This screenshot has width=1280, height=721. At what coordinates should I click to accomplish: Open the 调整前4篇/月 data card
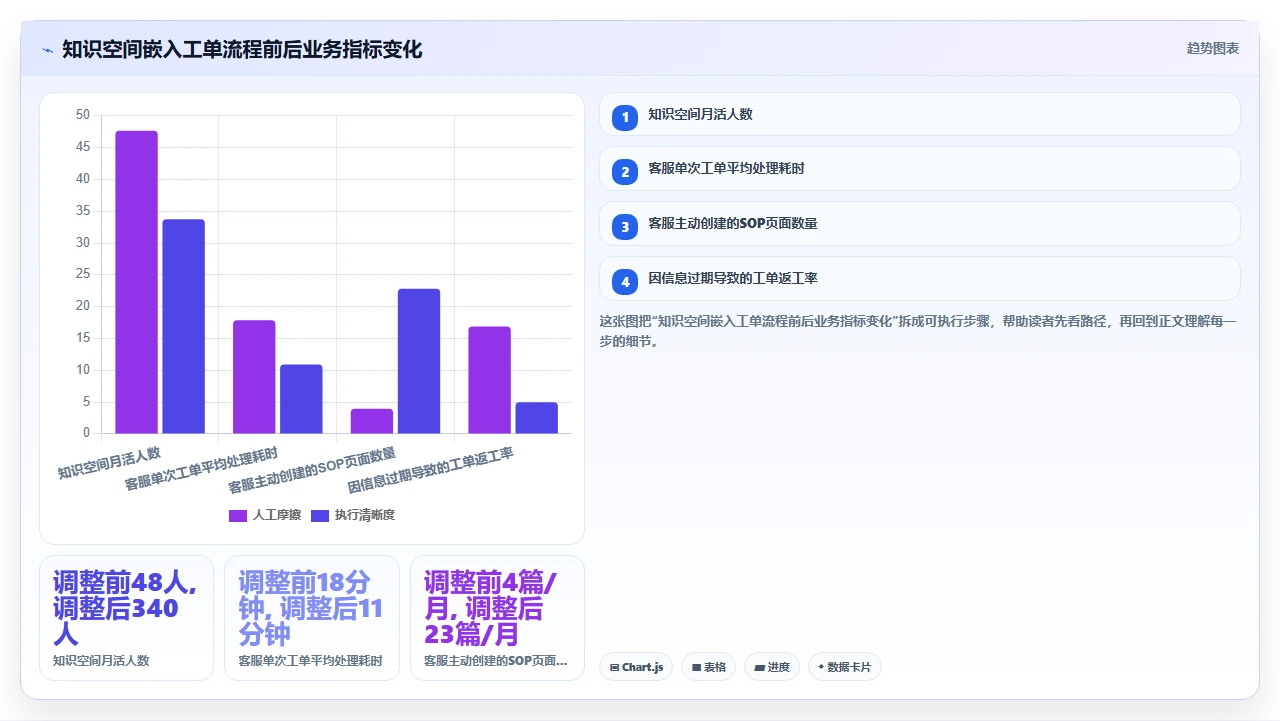tap(497, 618)
